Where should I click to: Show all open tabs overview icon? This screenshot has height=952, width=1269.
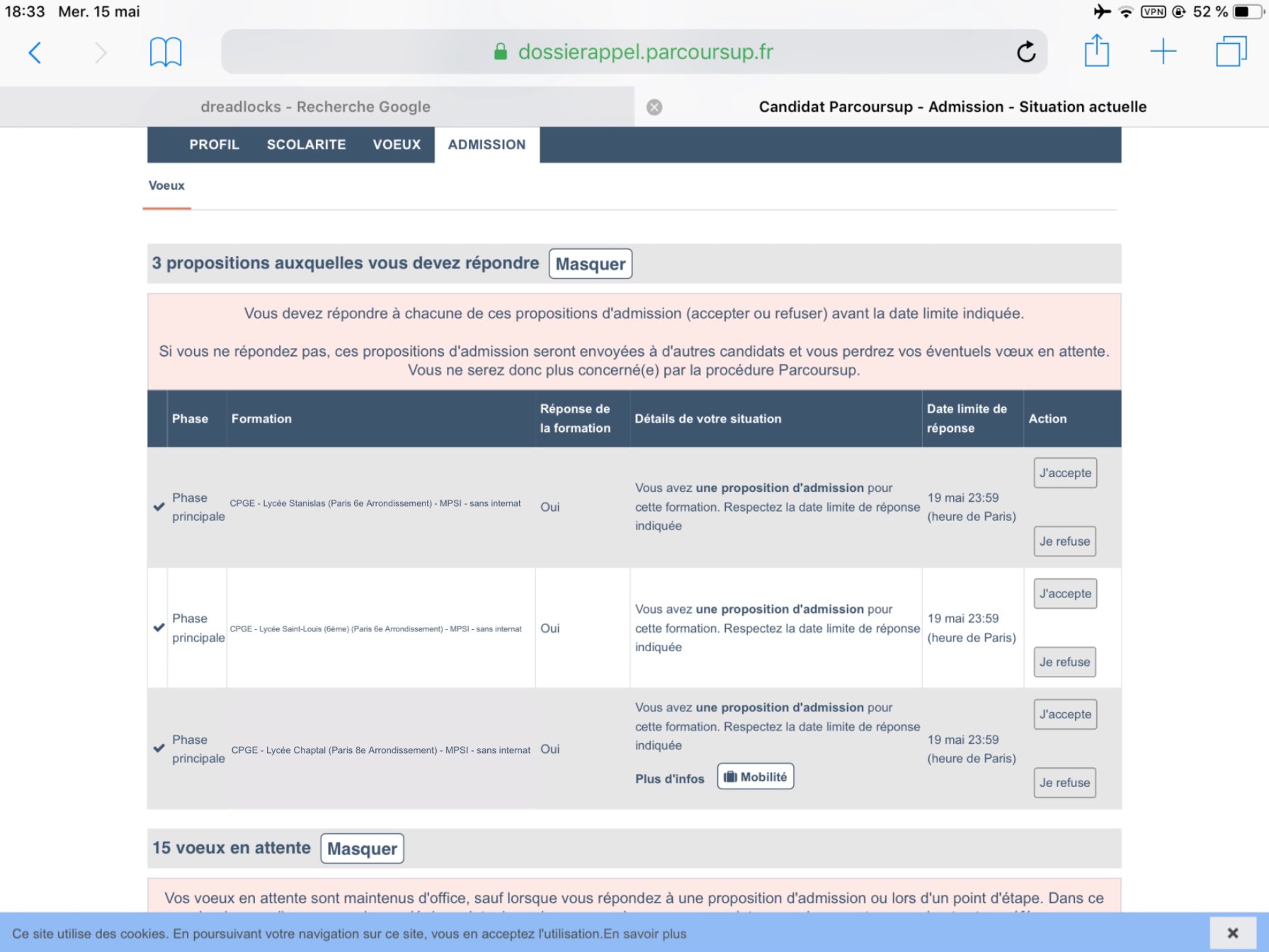(1231, 52)
